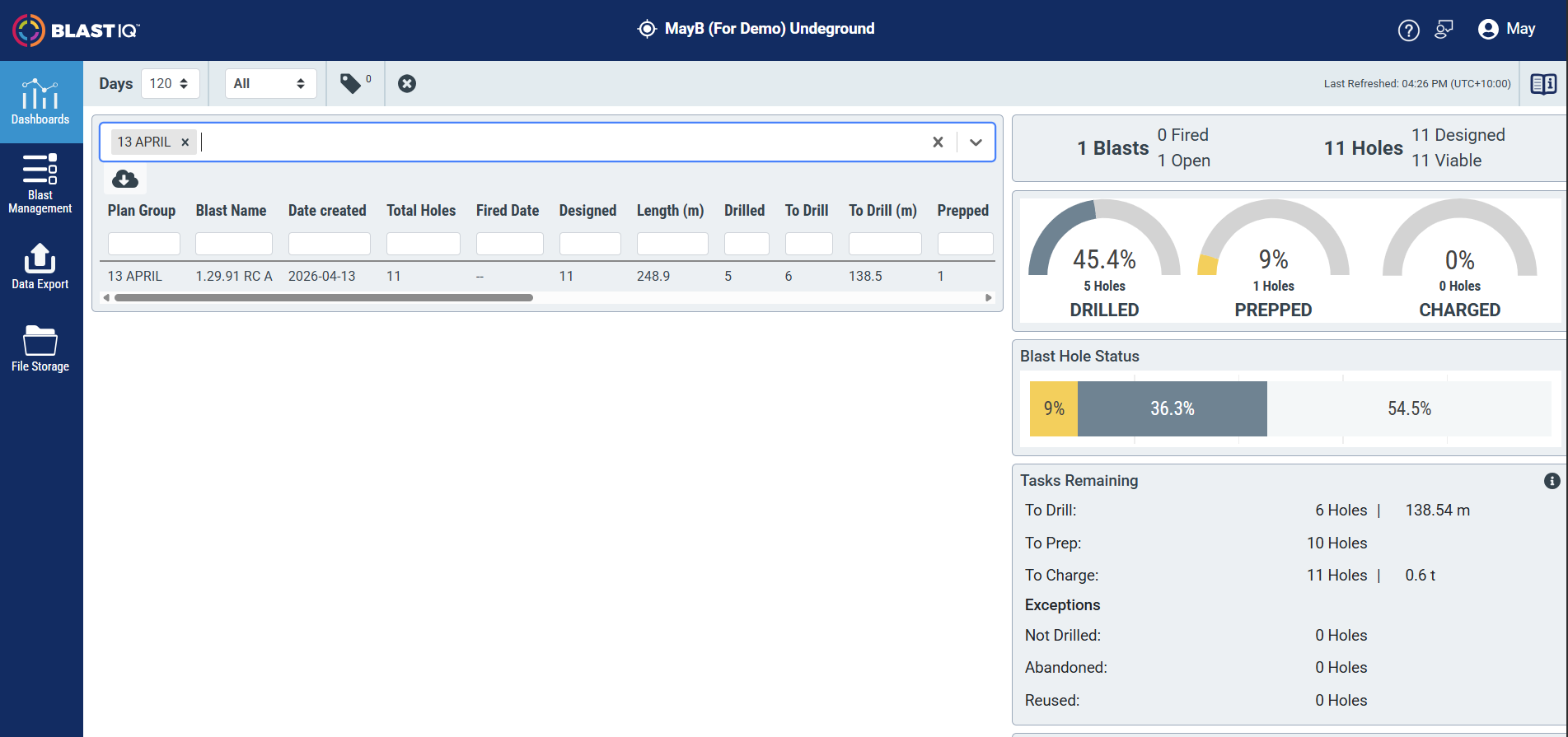Click the To Drill 6 Holes value
Image resolution: width=1568 pixels, height=737 pixels.
1341,511
